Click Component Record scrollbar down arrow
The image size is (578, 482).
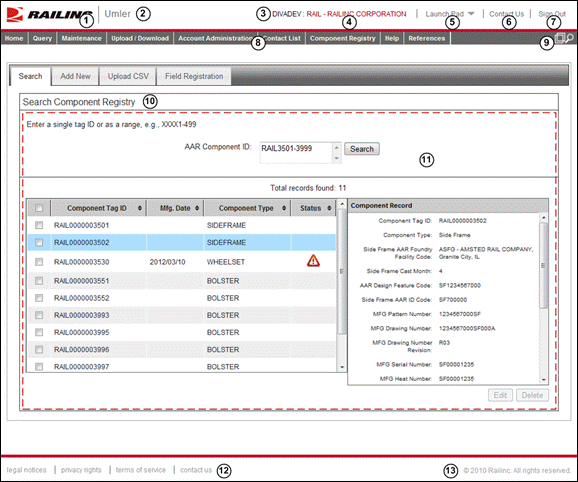click(543, 380)
